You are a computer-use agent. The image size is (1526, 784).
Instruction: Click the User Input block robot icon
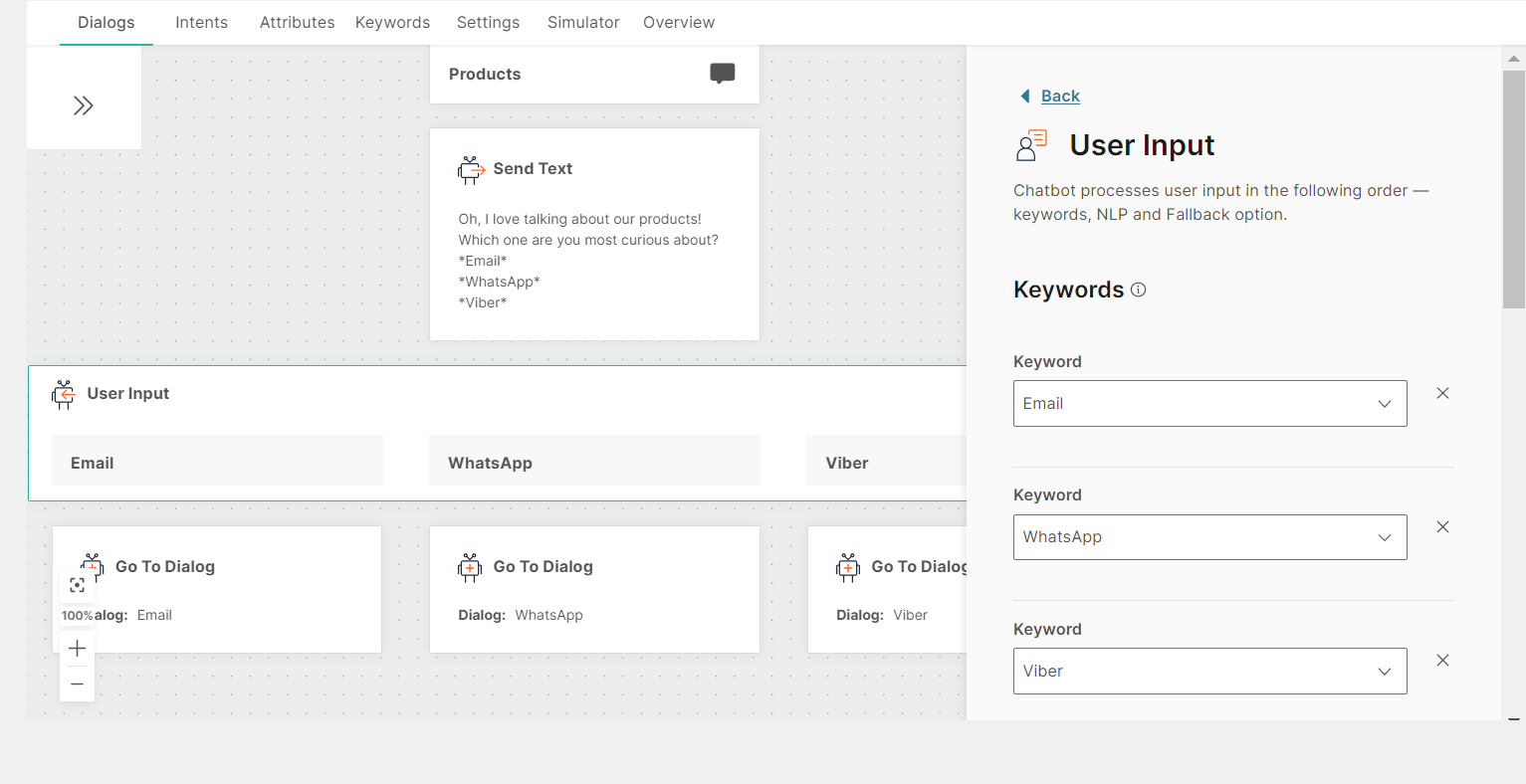[x=64, y=394]
